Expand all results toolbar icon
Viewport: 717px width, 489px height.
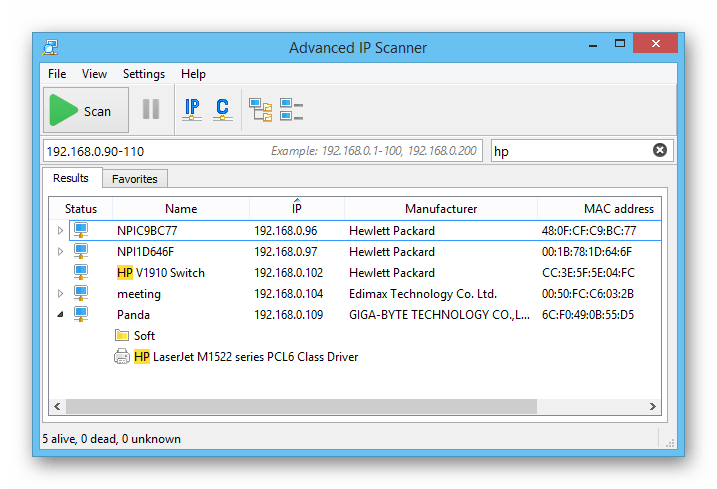[x=261, y=110]
